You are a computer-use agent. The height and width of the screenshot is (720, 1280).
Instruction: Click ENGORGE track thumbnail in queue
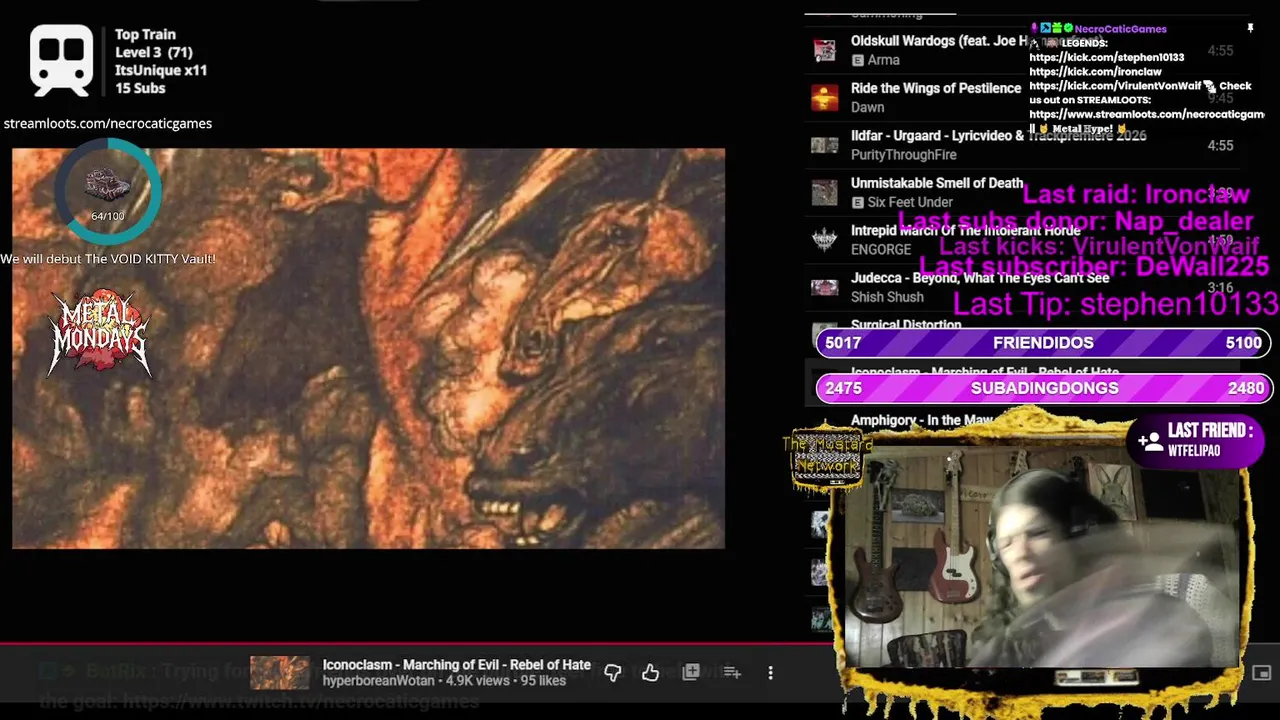tap(824, 240)
